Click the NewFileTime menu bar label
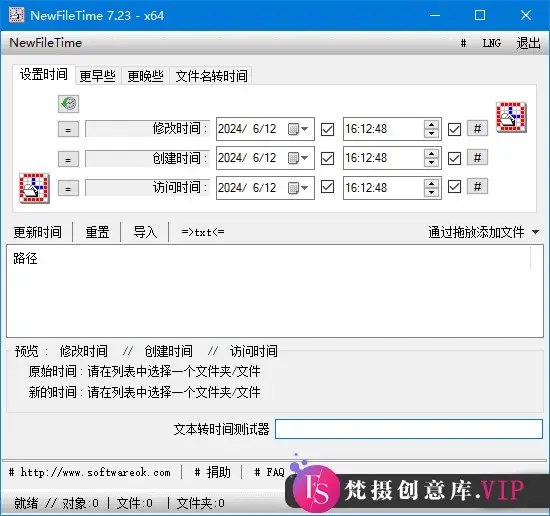550x516 pixels. click(x=46, y=43)
